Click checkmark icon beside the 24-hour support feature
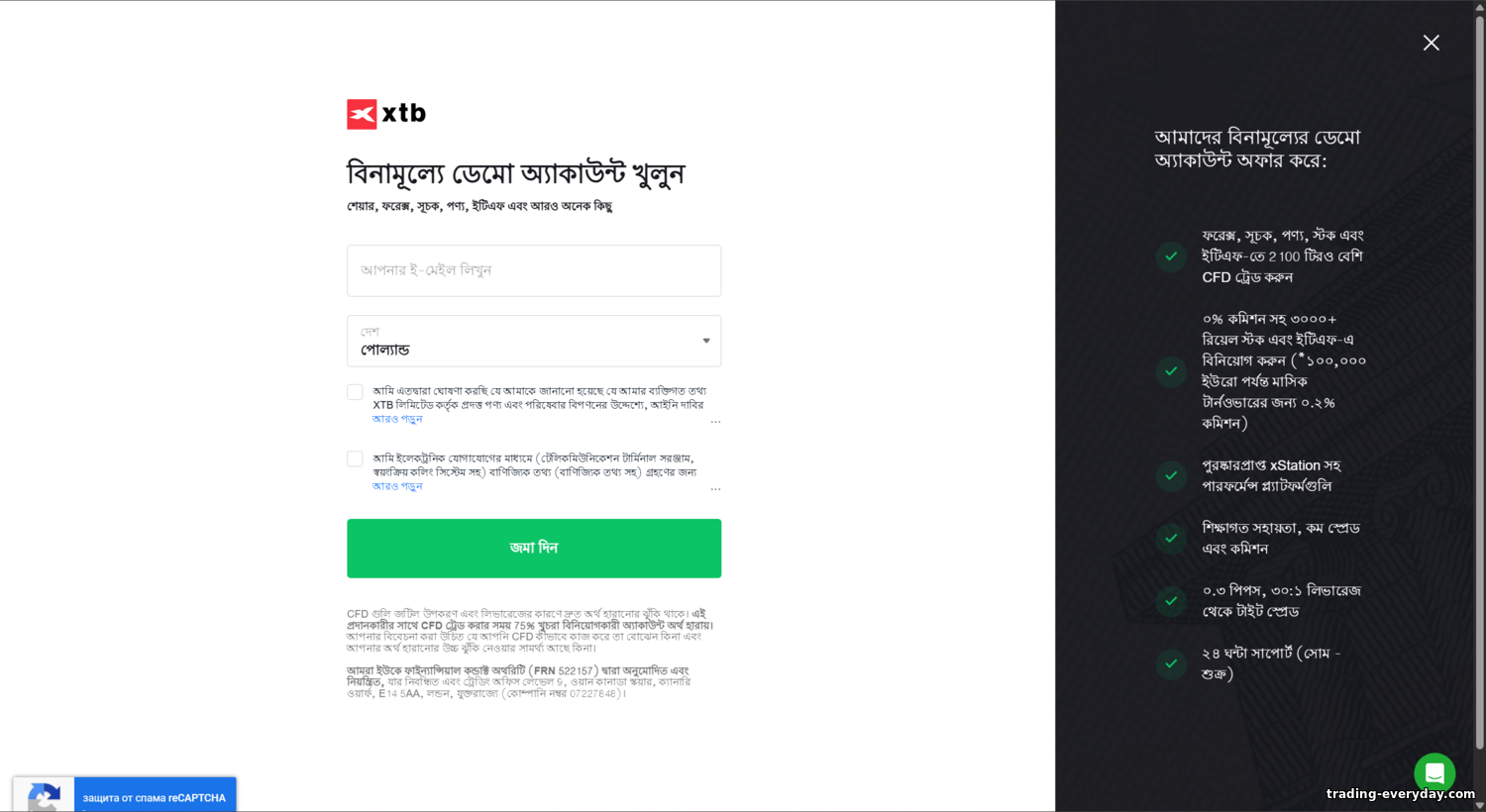The height and width of the screenshot is (812, 1486). click(x=1171, y=663)
